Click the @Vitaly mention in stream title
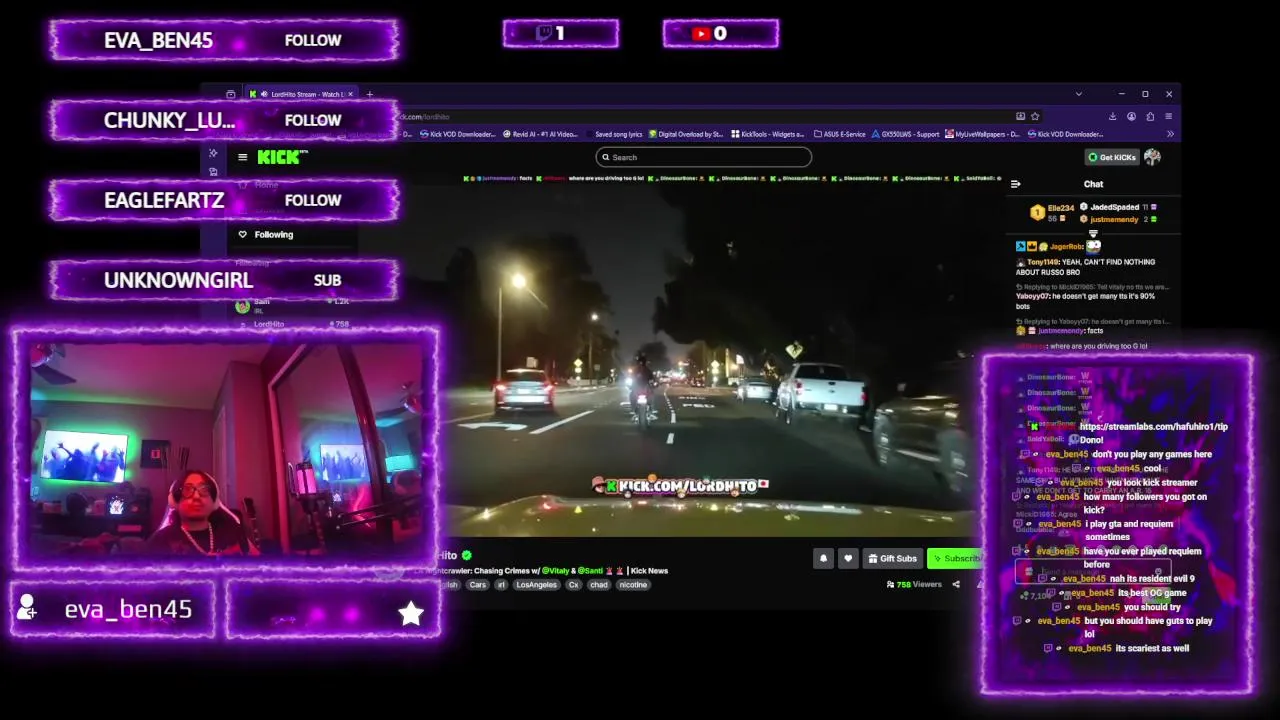1280x720 pixels. [x=555, y=571]
